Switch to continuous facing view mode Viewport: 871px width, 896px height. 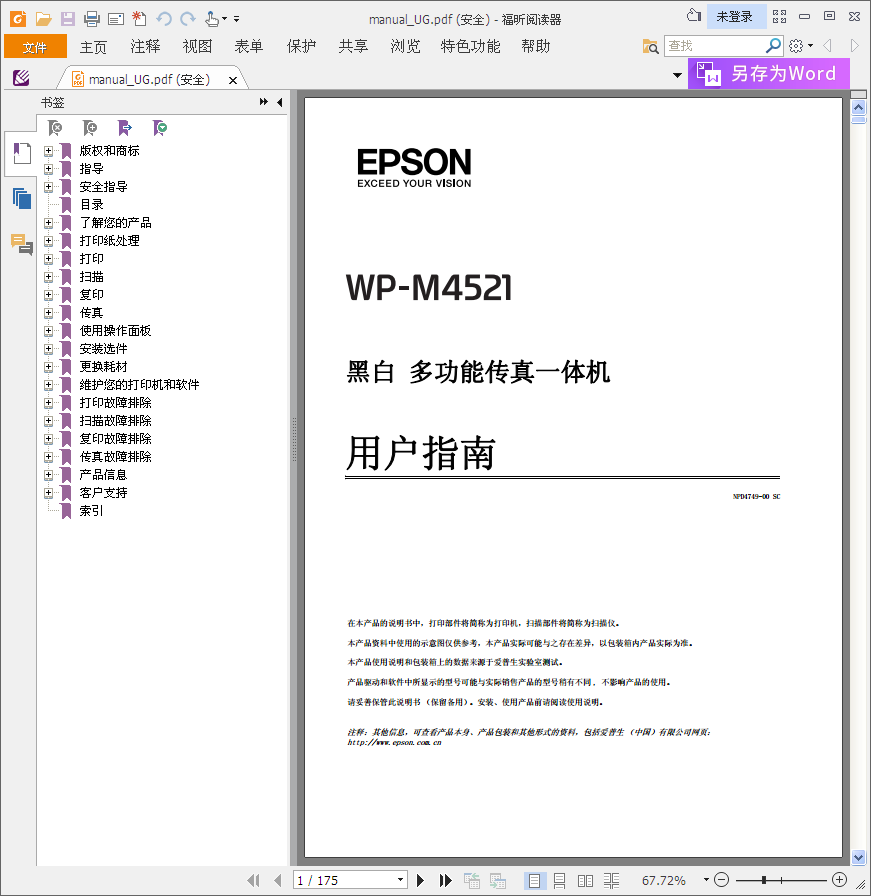pyautogui.click(x=612, y=881)
